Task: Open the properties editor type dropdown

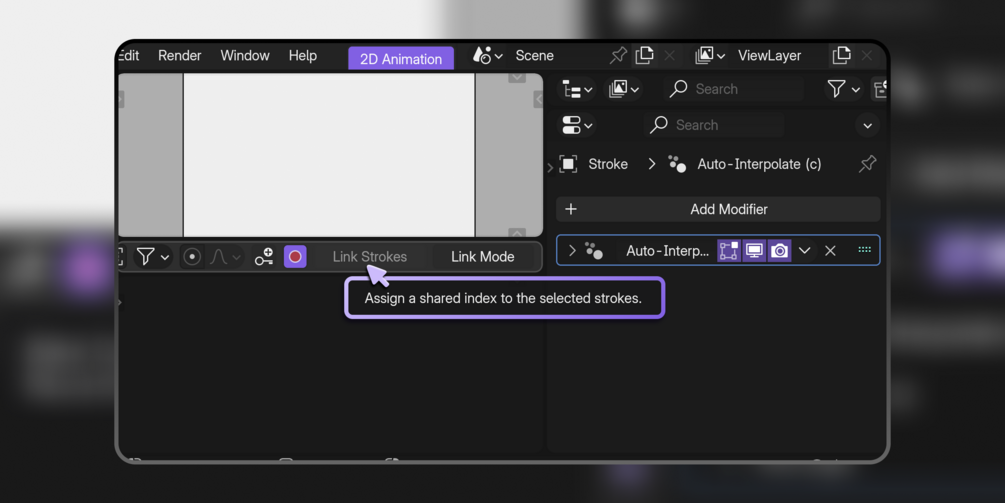Action: (577, 125)
